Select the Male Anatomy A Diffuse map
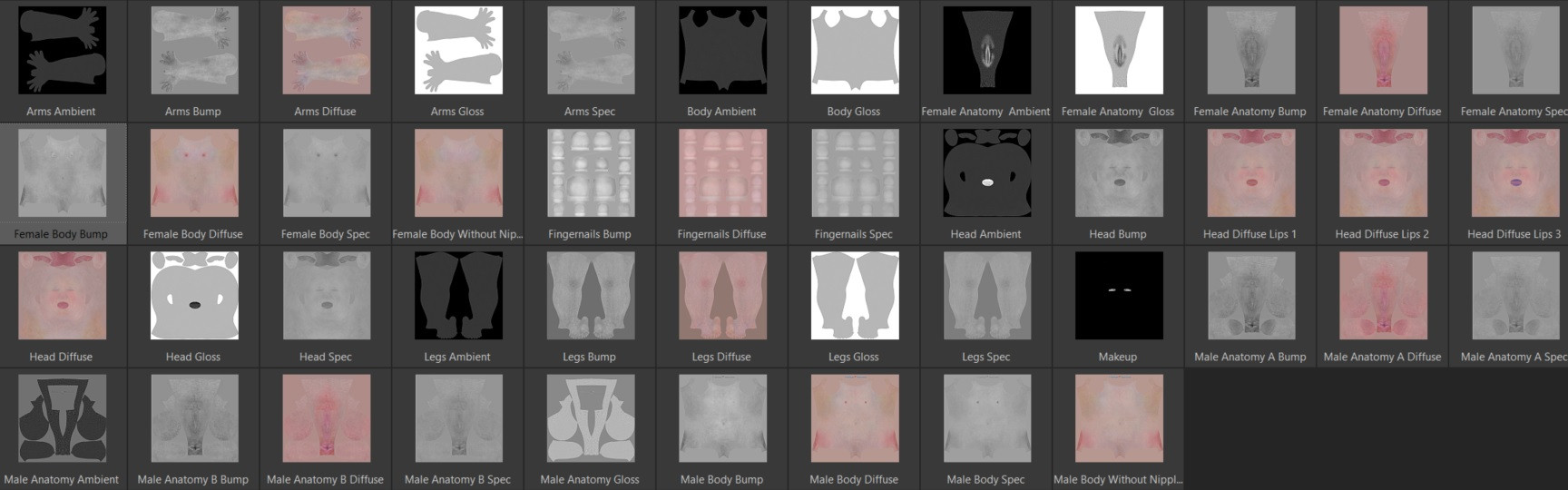Screen dimensions: 1568x490 1384,296
